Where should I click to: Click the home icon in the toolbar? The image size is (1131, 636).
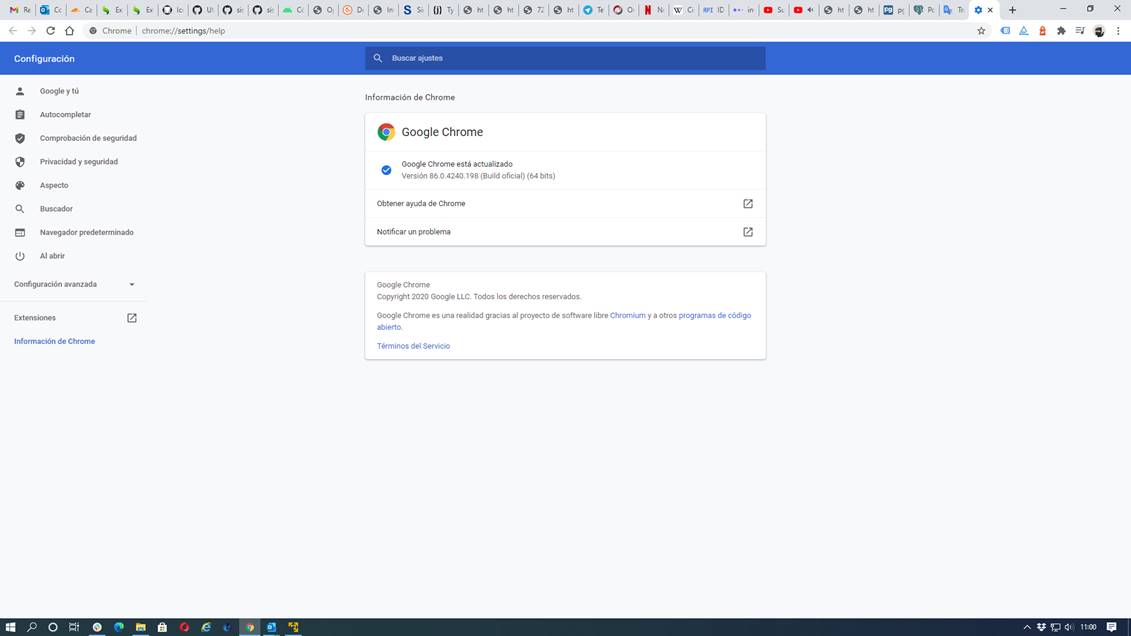point(69,31)
